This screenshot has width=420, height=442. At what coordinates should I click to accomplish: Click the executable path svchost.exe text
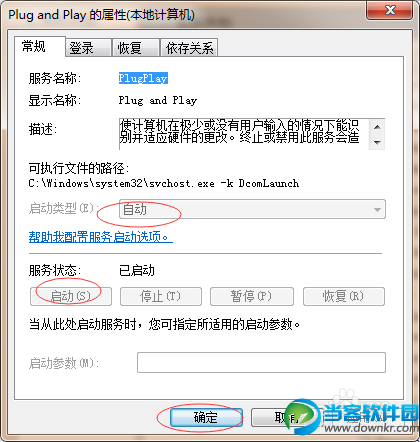coord(164,183)
